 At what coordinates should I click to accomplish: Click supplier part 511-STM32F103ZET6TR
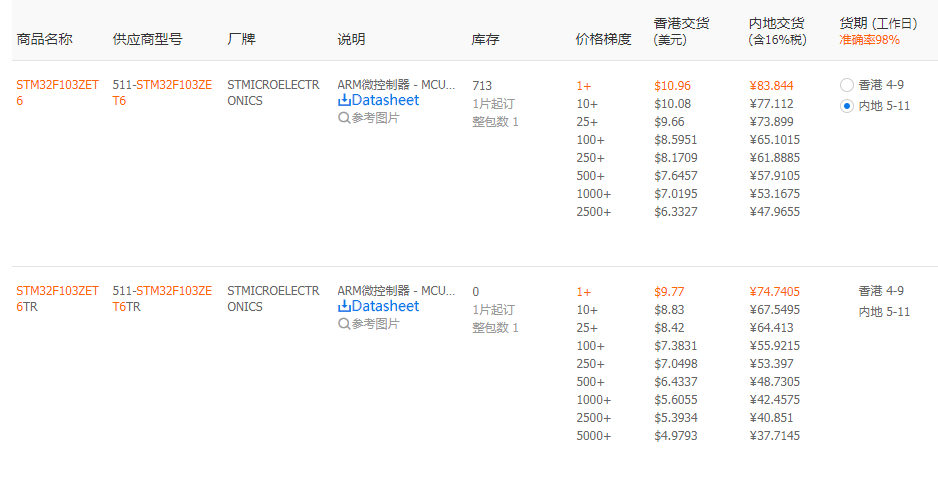click(162, 299)
